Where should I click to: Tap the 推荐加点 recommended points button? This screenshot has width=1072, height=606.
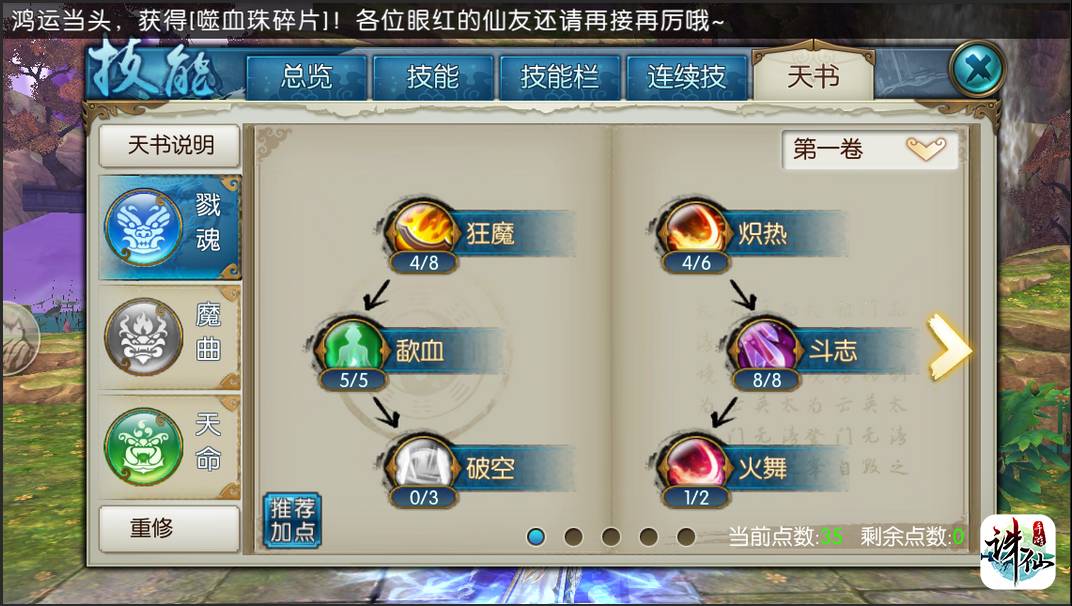point(292,520)
